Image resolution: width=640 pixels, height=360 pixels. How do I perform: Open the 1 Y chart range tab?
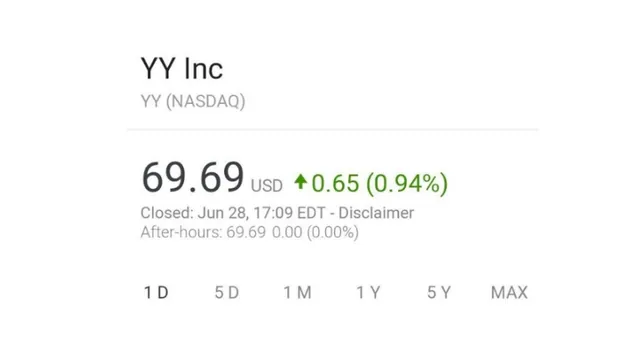coord(368,292)
